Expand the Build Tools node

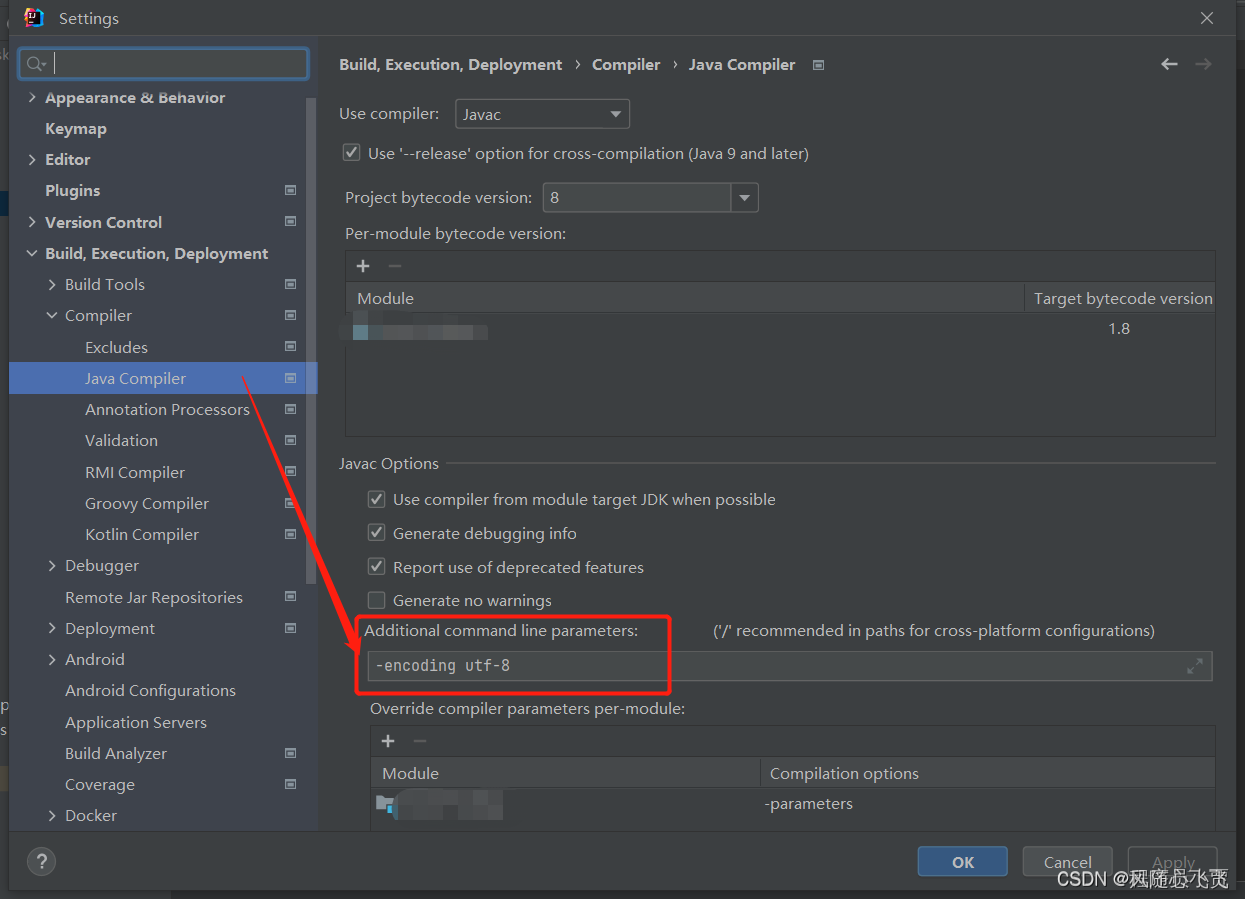52,284
